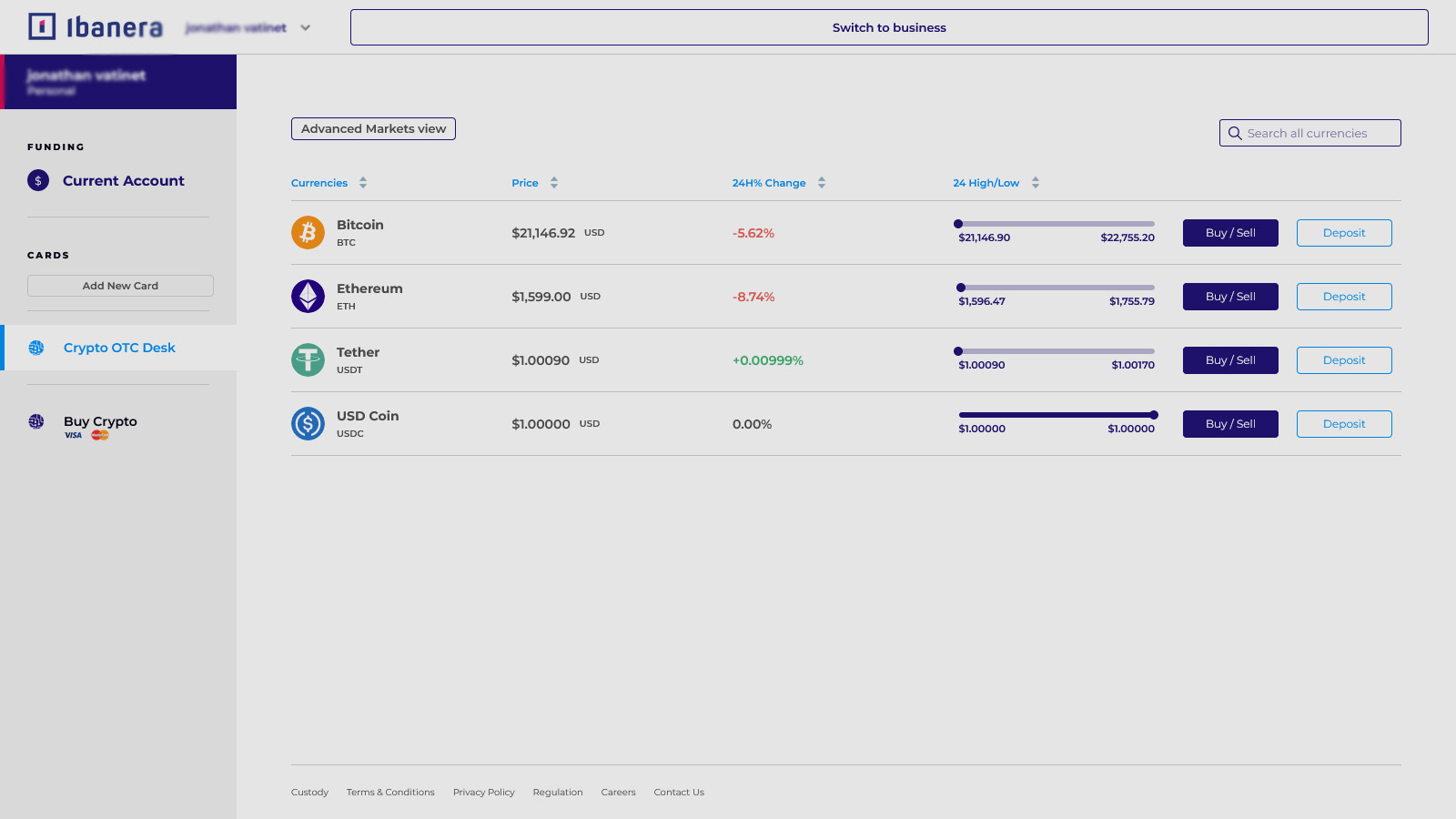The height and width of the screenshot is (819, 1456).
Task: Select Crypto OTC Desk menu item
Action: [119, 348]
